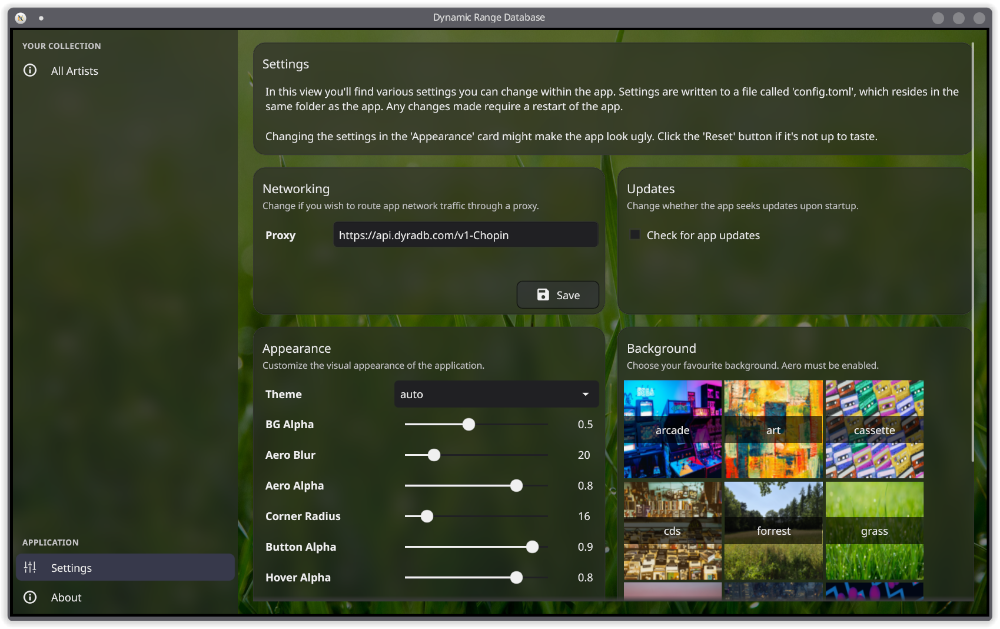Expand the Theme dropdown set to auto
1000x629 pixels.
pos(496,394)
